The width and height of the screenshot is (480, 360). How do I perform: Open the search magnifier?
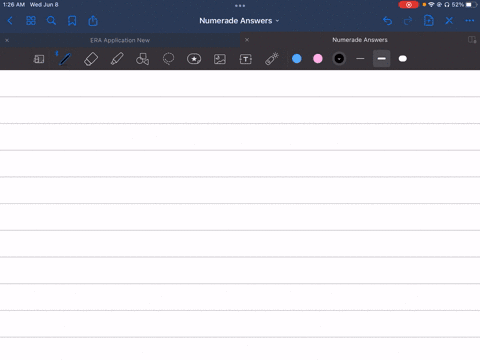click(x=51, y=21)
